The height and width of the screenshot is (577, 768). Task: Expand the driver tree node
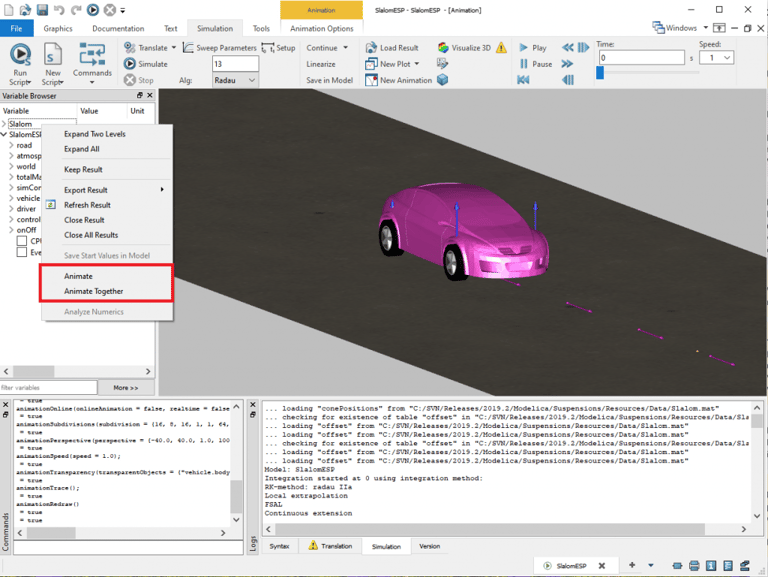coord(11,209)
